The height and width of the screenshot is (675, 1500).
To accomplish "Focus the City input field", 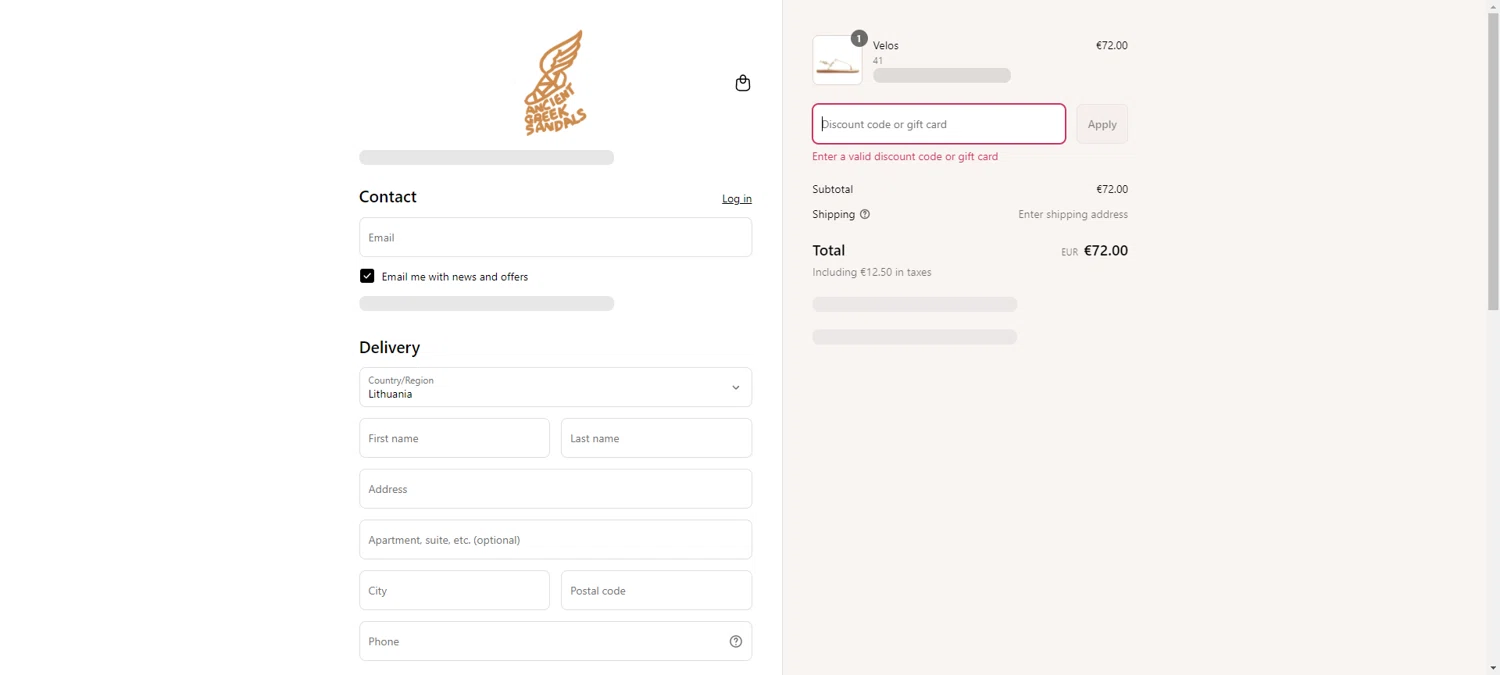I will pos(454,591).
